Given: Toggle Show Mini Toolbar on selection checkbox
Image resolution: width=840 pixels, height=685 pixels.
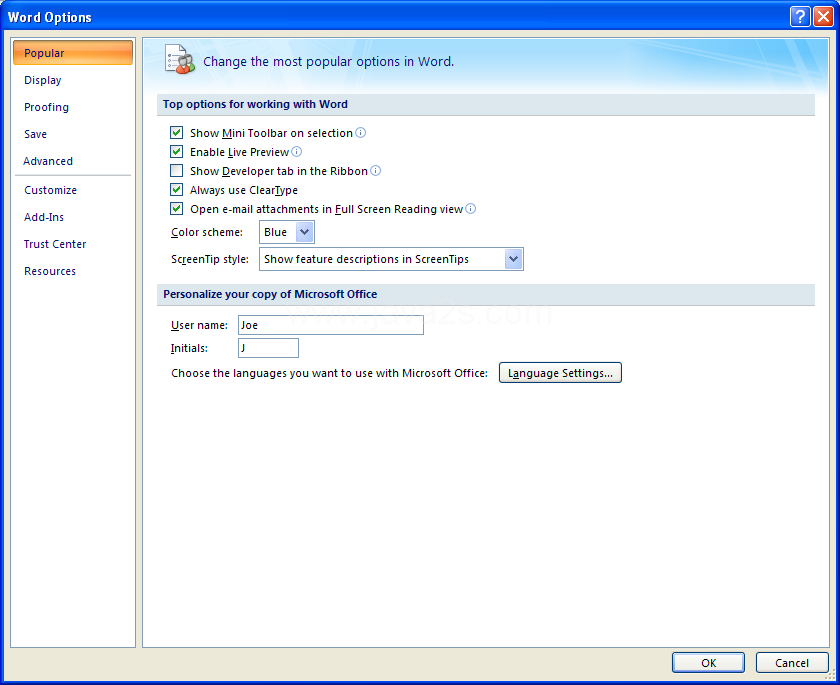Looking at the screenshot, I should point(176,132).
